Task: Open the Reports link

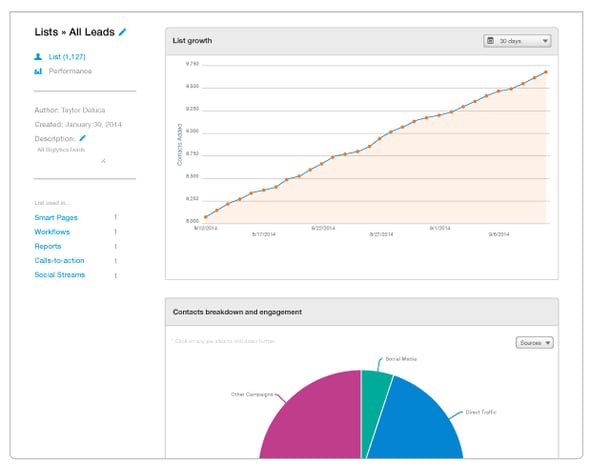Action: point(48,246)
